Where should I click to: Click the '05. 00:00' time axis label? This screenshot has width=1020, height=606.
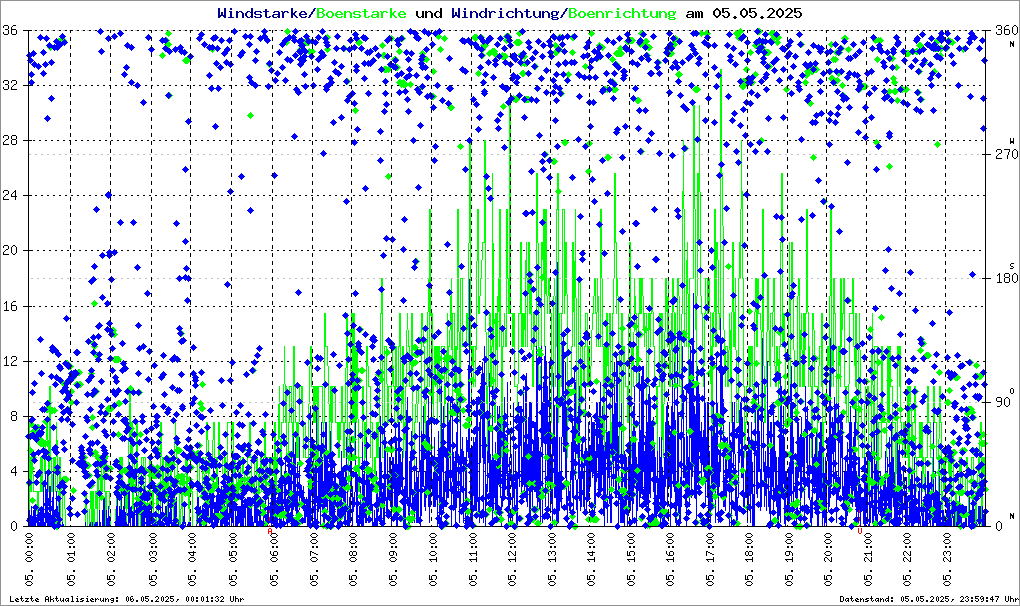pos(29,558)
